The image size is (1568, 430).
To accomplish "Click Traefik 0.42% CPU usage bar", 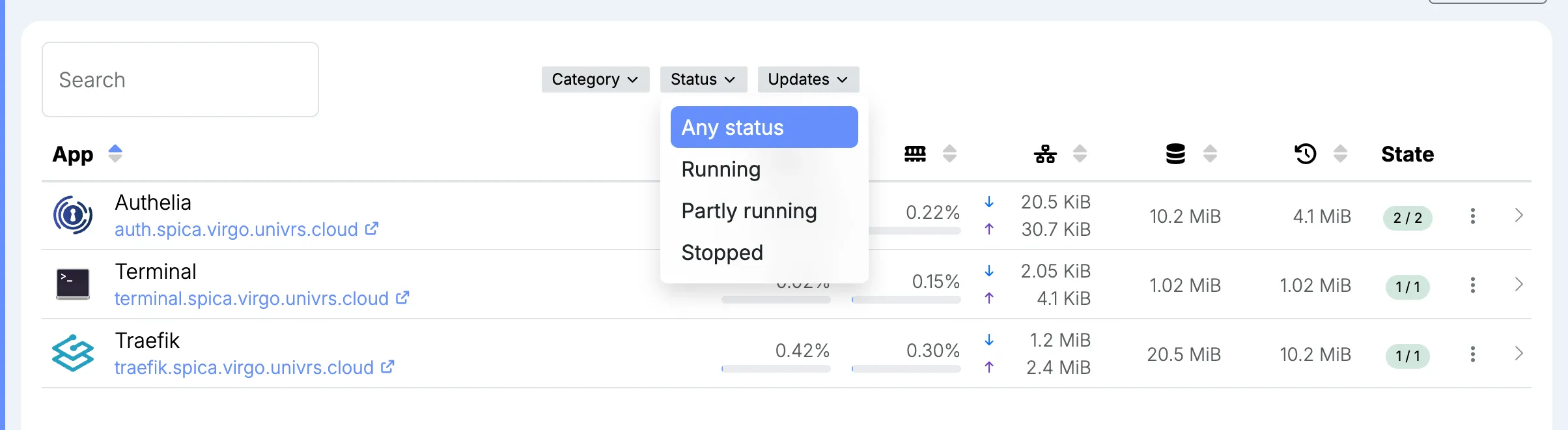I will 776,369.
